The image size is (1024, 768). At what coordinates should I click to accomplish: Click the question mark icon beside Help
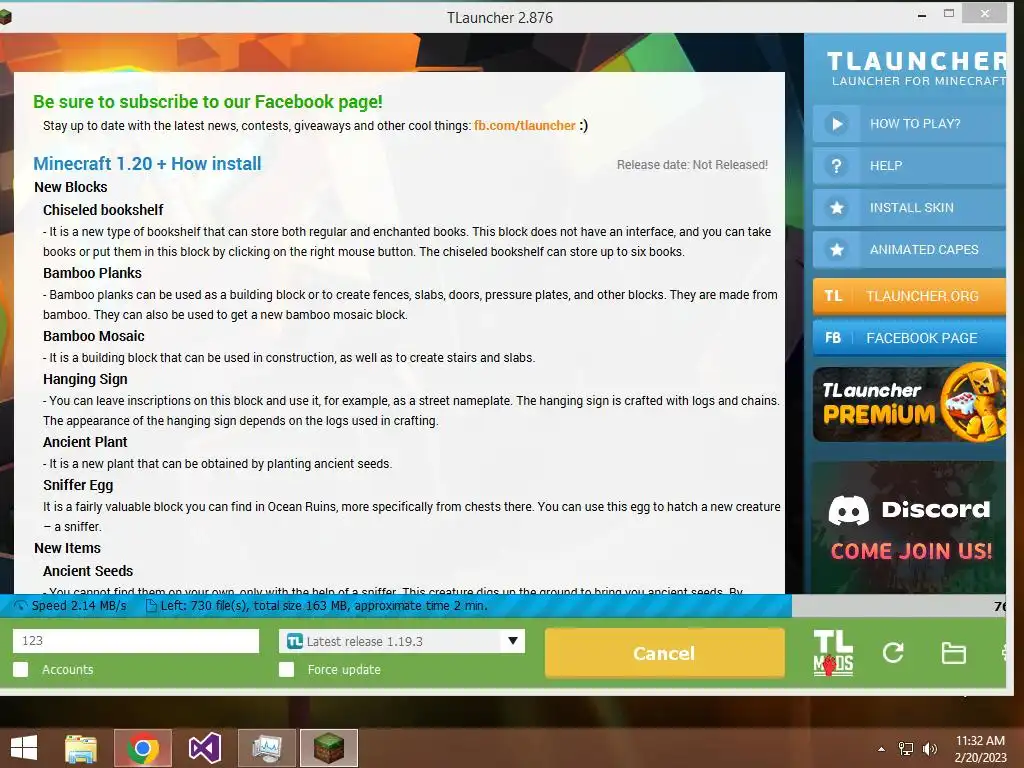click(837, 166)
